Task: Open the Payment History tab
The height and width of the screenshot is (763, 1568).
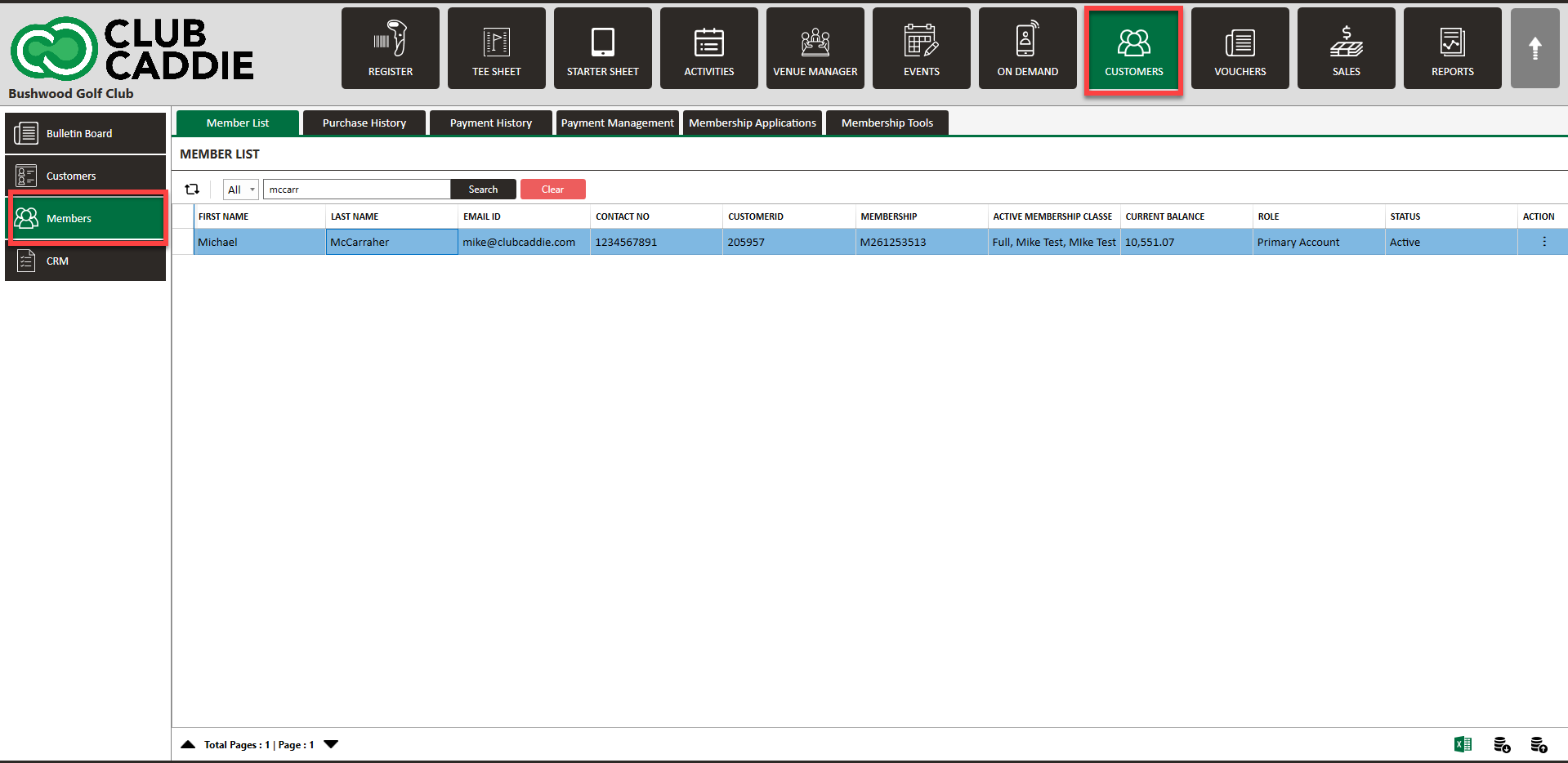Action: pyautogui.click(x=491, y=123)
